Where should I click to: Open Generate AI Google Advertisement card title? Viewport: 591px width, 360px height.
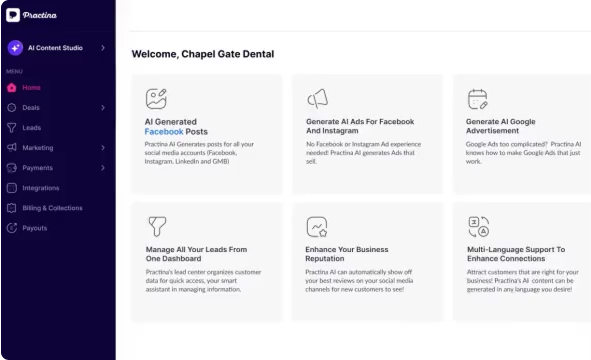[x=501, y=126]
